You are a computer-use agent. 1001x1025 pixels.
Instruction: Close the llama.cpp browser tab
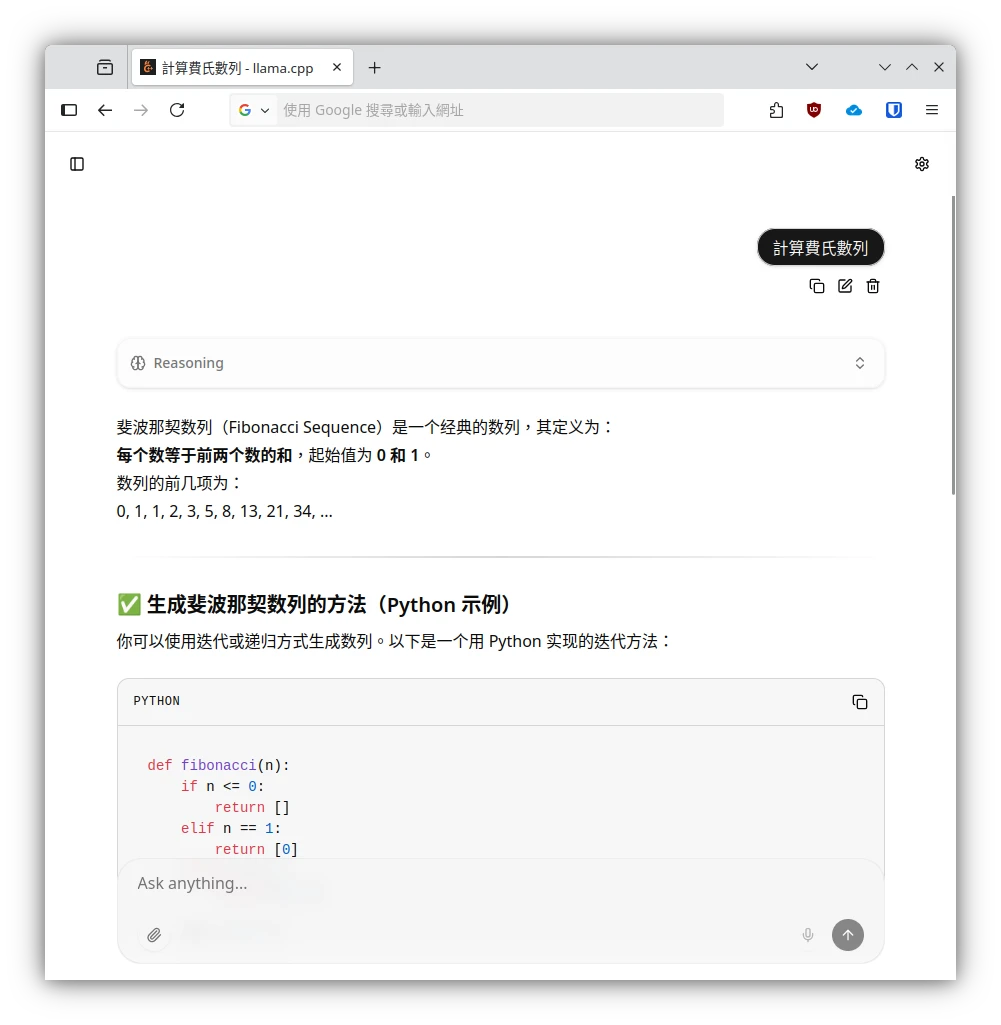[337, 67]
